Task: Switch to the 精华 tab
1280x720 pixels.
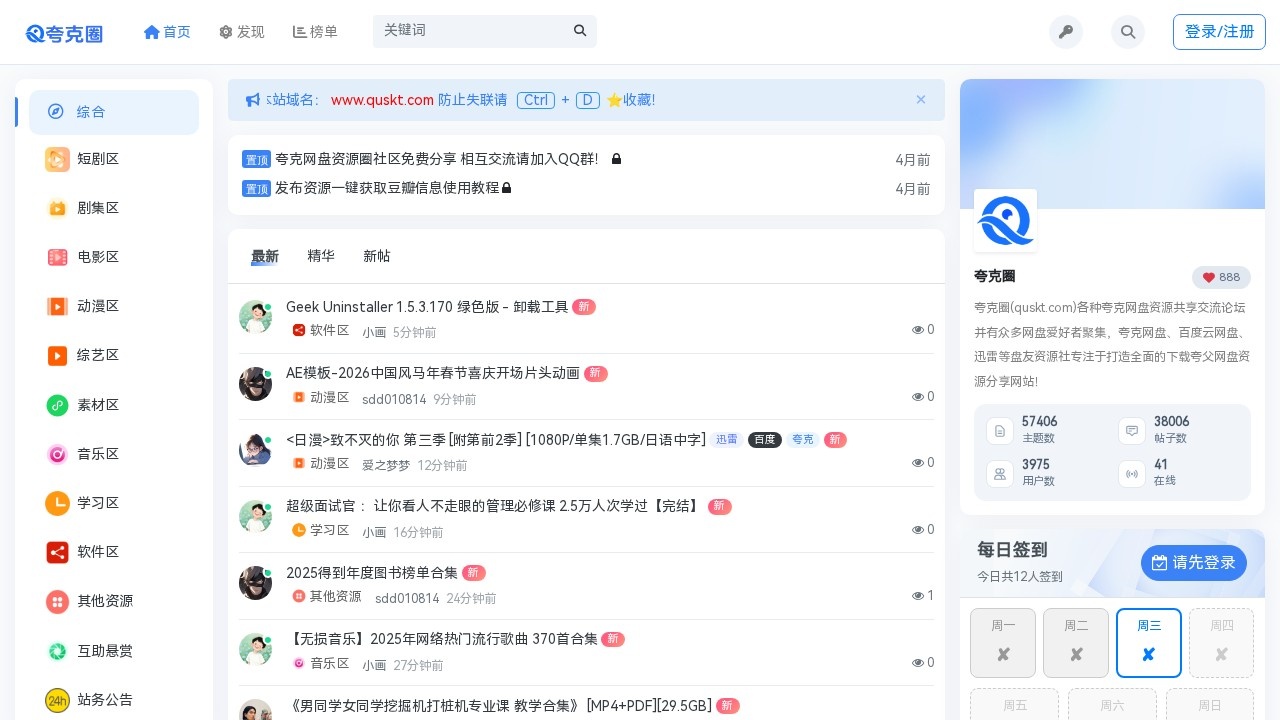Action: pyautogui.click(x=321, y=256)
